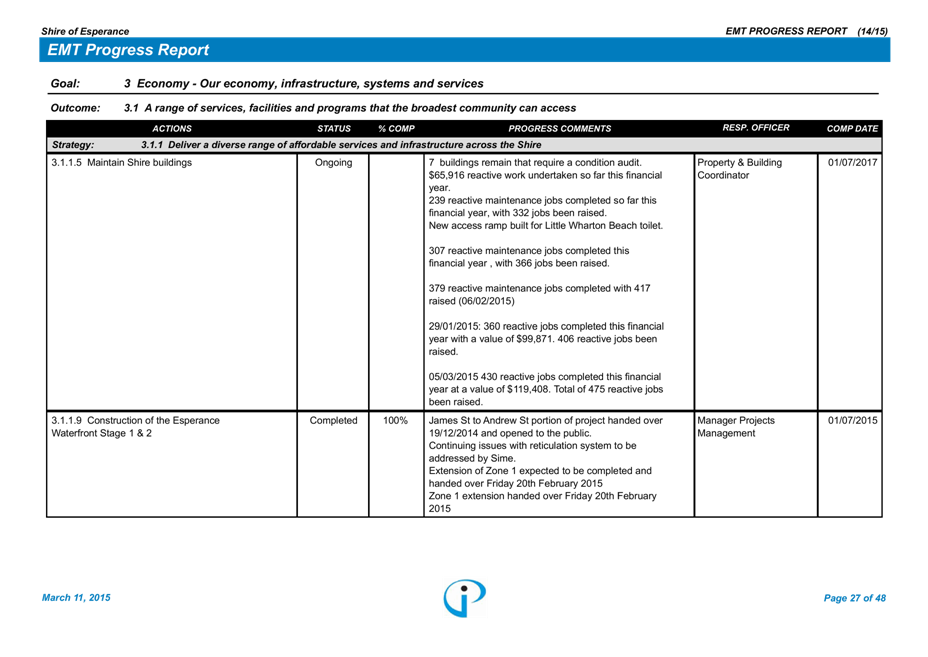Click the blue EMT Progress Report banner
The height and width of the screenshot is (657, 928).
tap(464, 50)
